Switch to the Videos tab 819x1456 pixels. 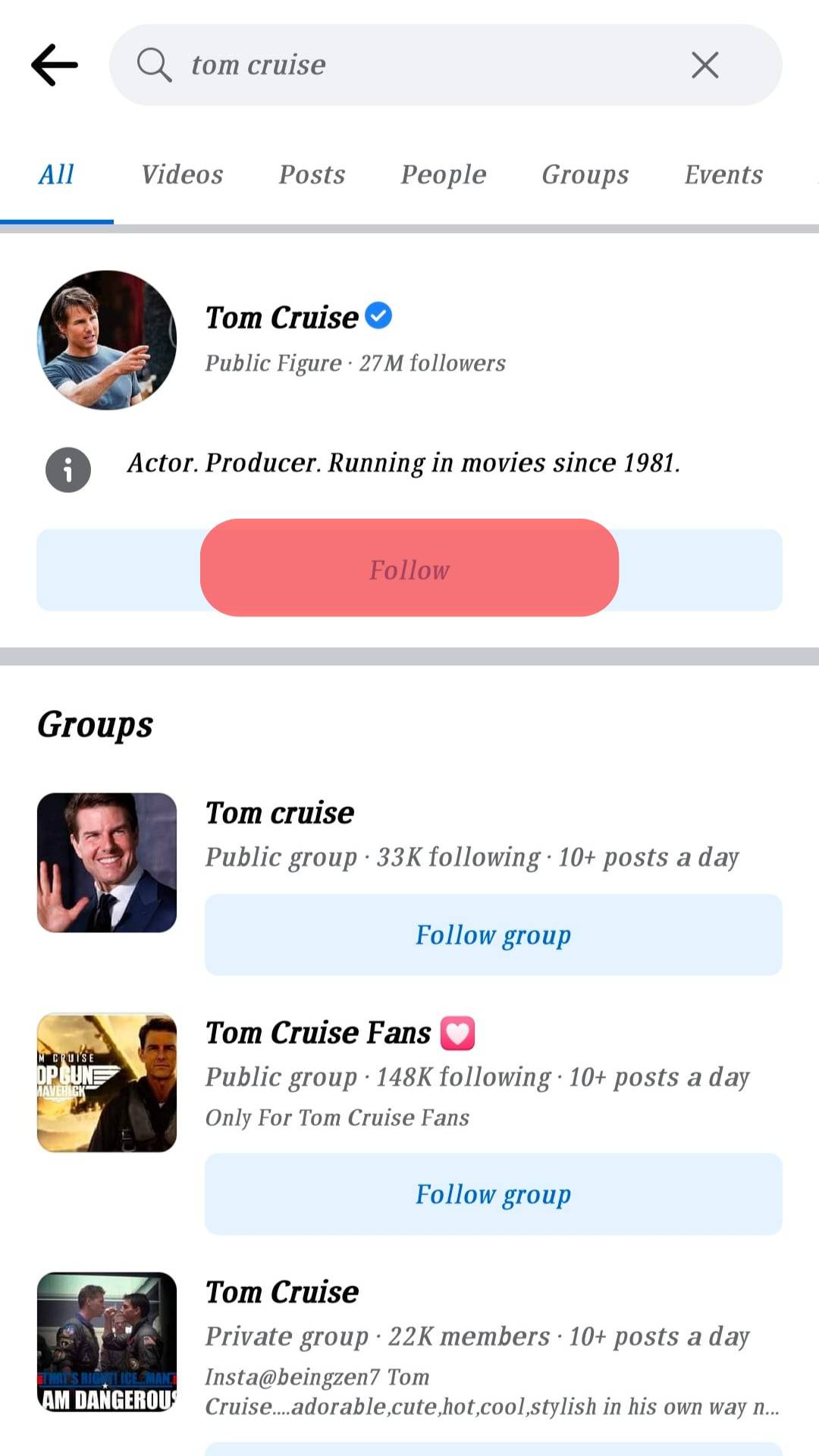pos(182,175)
